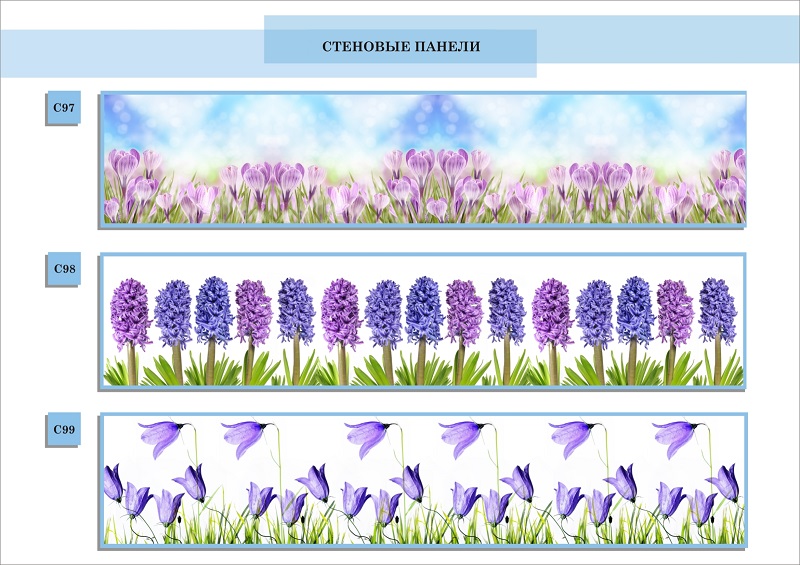Click the second hyacinth from left in C98
Image resolution: width=800 pixels, height=565 pixels.
tap(173, 310)
